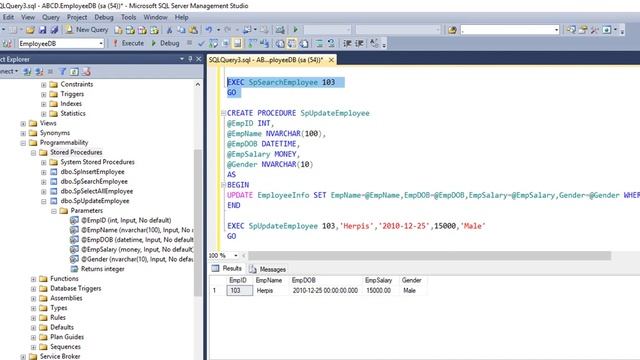The image size is (640, 360).
Task: Open the Object Explorer window position dropdown
Action: tap(182, 59)
